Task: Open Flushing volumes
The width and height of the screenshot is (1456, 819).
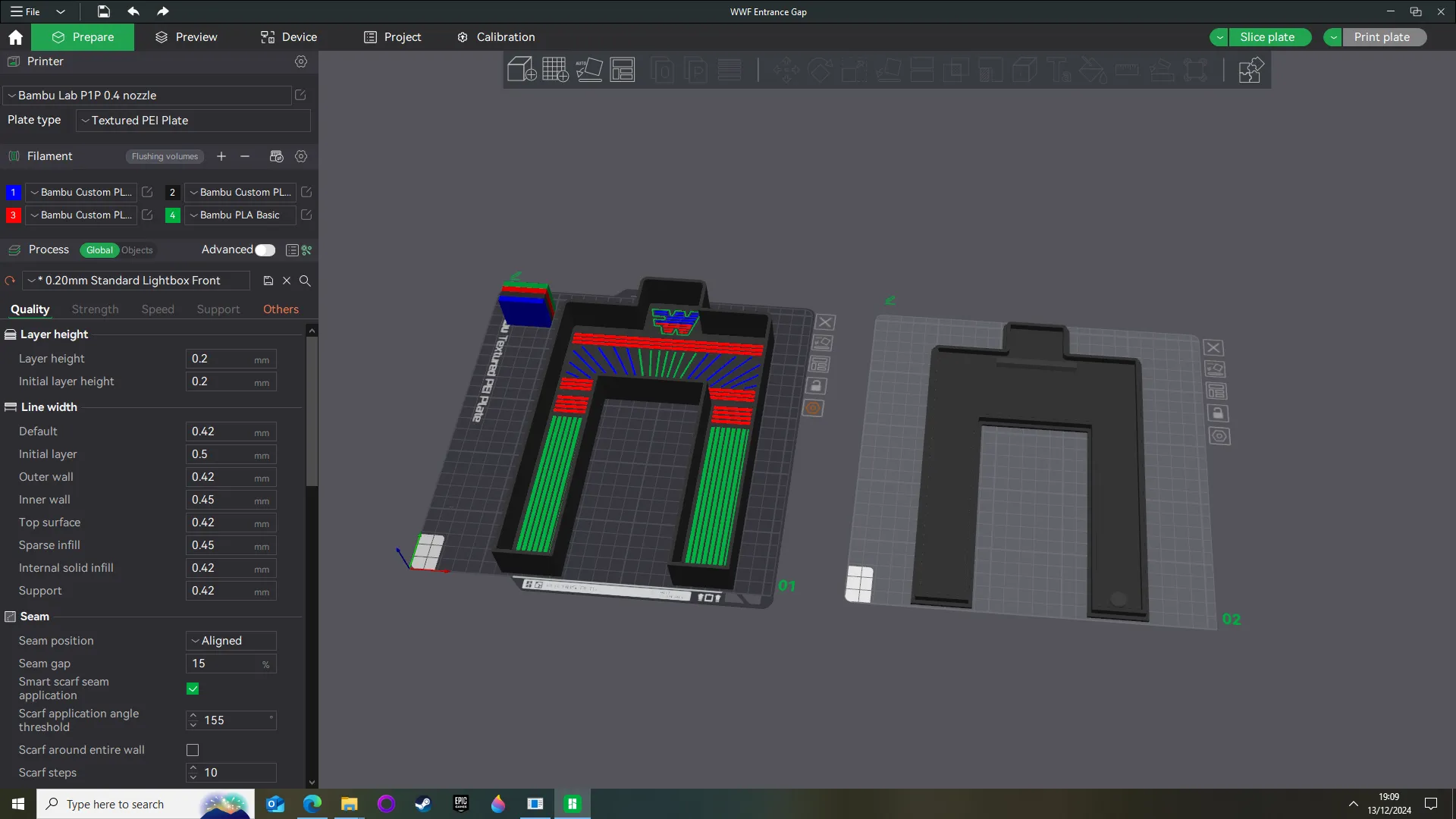Action: click(165, 156)
